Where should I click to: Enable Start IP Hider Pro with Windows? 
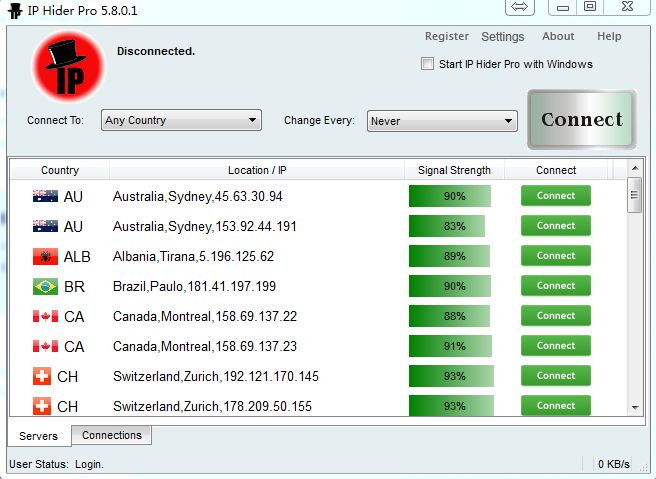(x=428, y=64)
